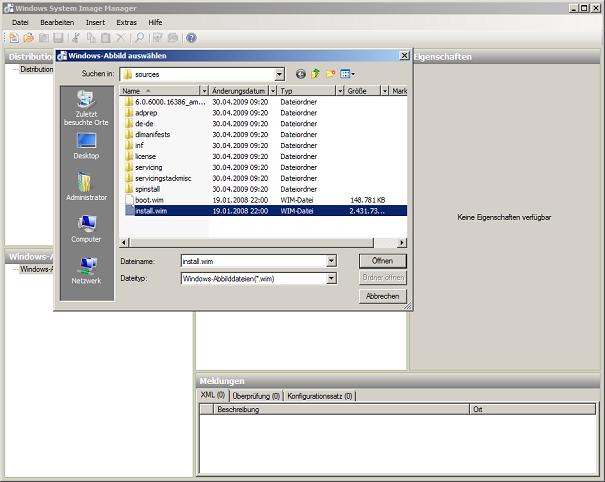Expand the Suchen in sources dropdown

(279, 74)
